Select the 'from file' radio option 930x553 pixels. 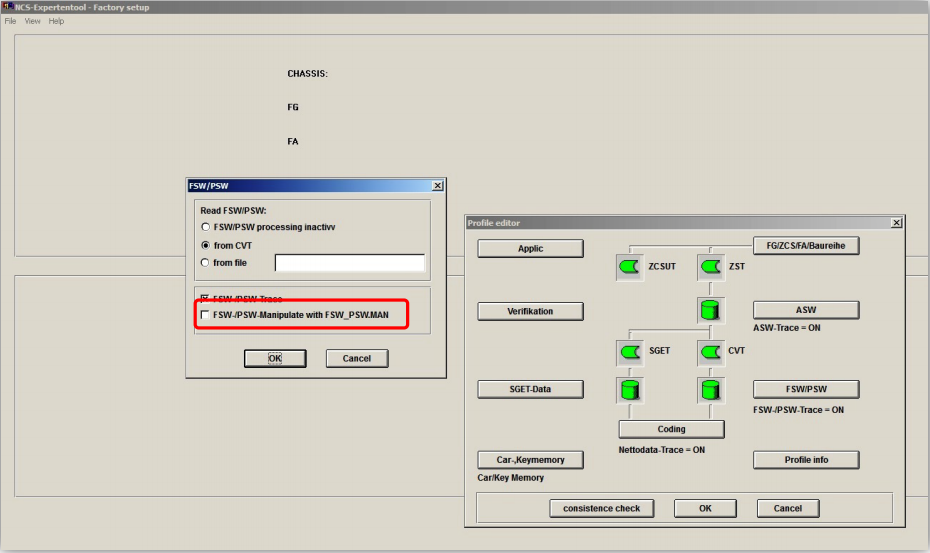tap(205, 262)
